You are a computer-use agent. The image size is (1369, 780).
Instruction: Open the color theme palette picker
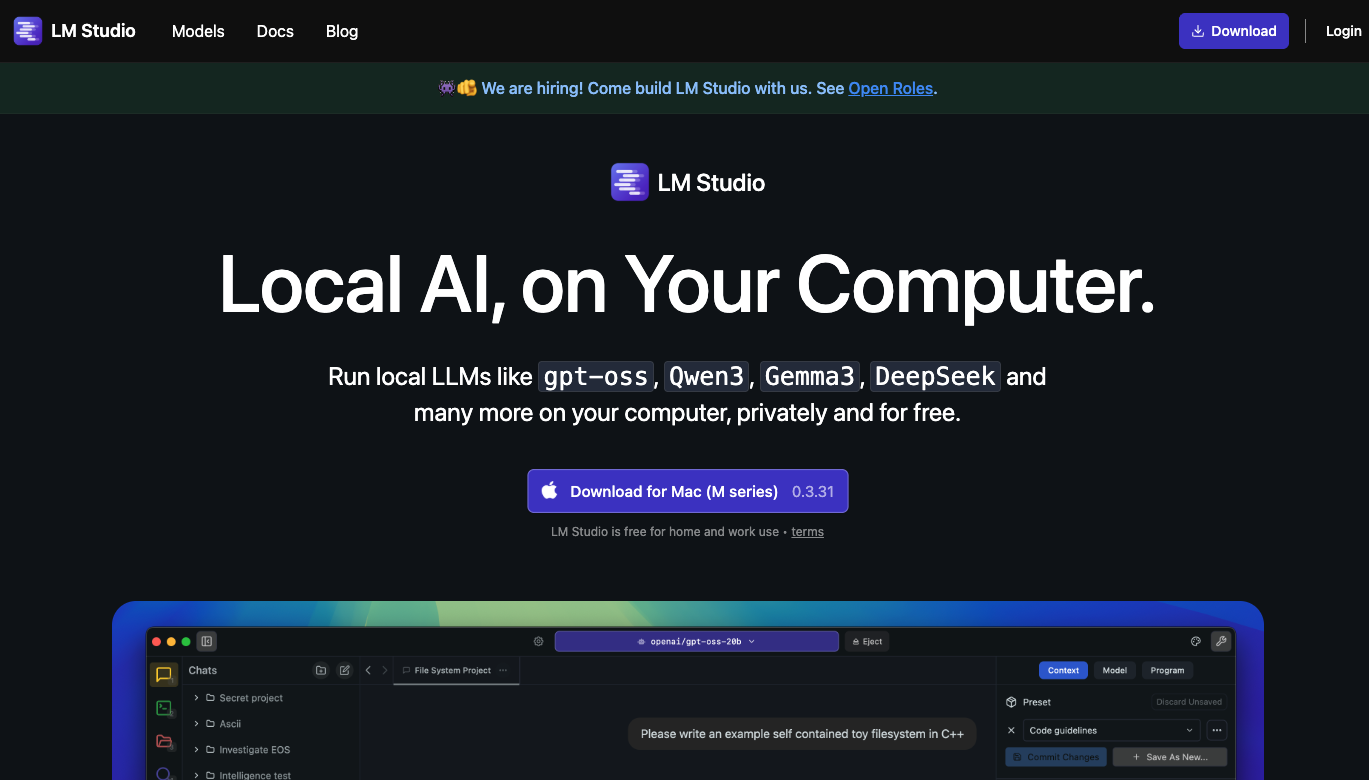(1195, 641)
